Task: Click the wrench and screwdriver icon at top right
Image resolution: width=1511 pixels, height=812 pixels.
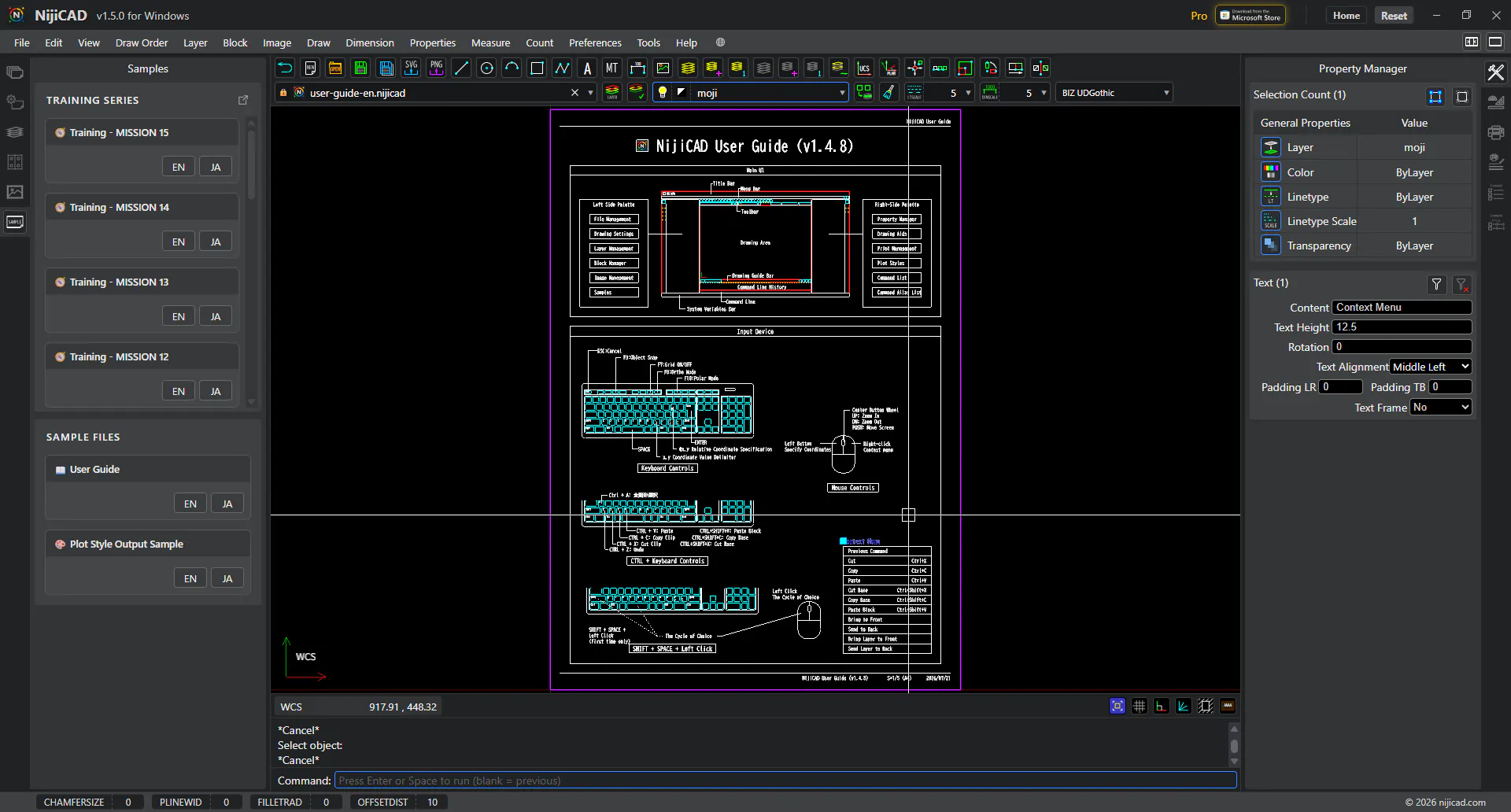Action: 1495,72
